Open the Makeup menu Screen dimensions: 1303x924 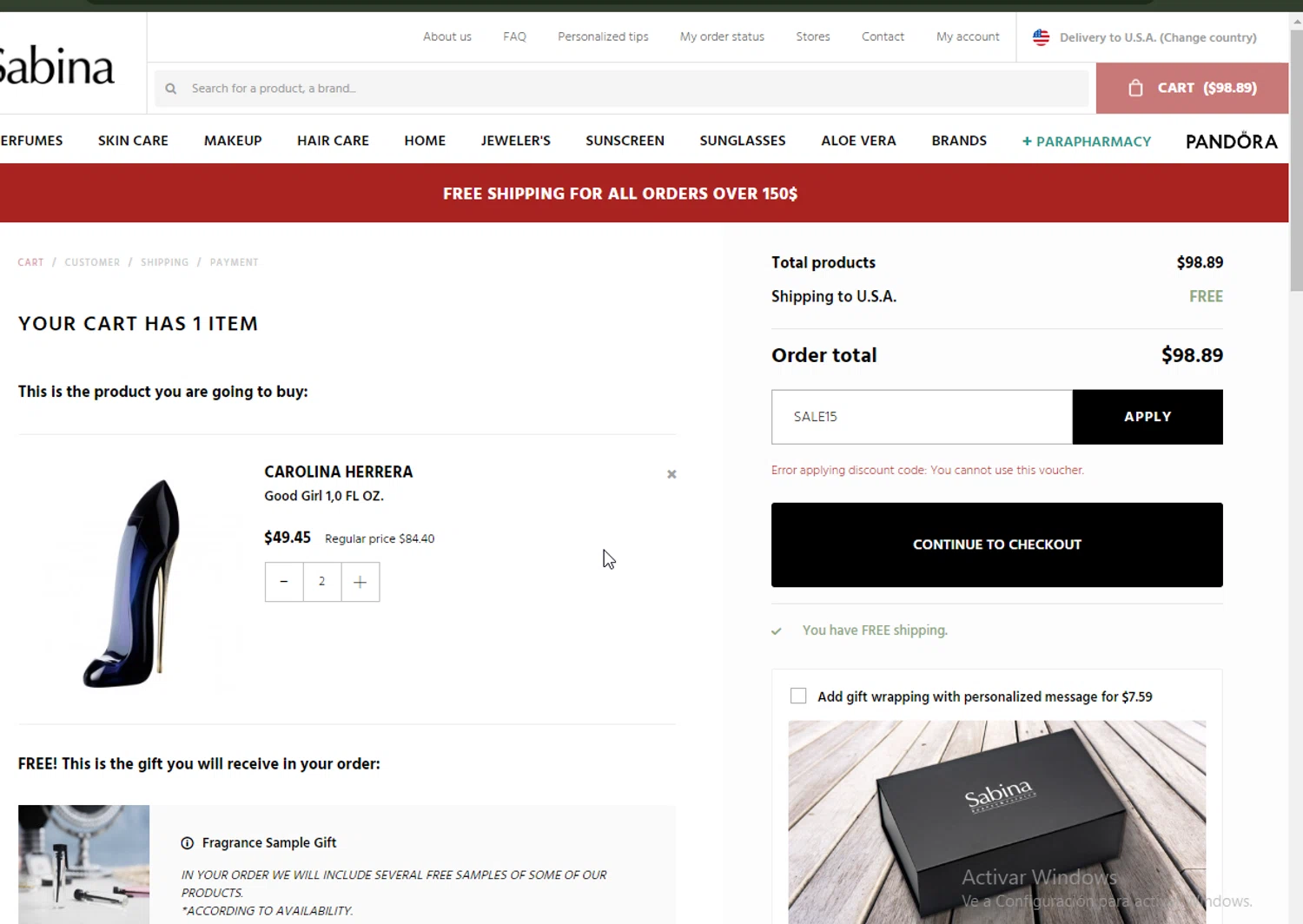click(233, 141)
